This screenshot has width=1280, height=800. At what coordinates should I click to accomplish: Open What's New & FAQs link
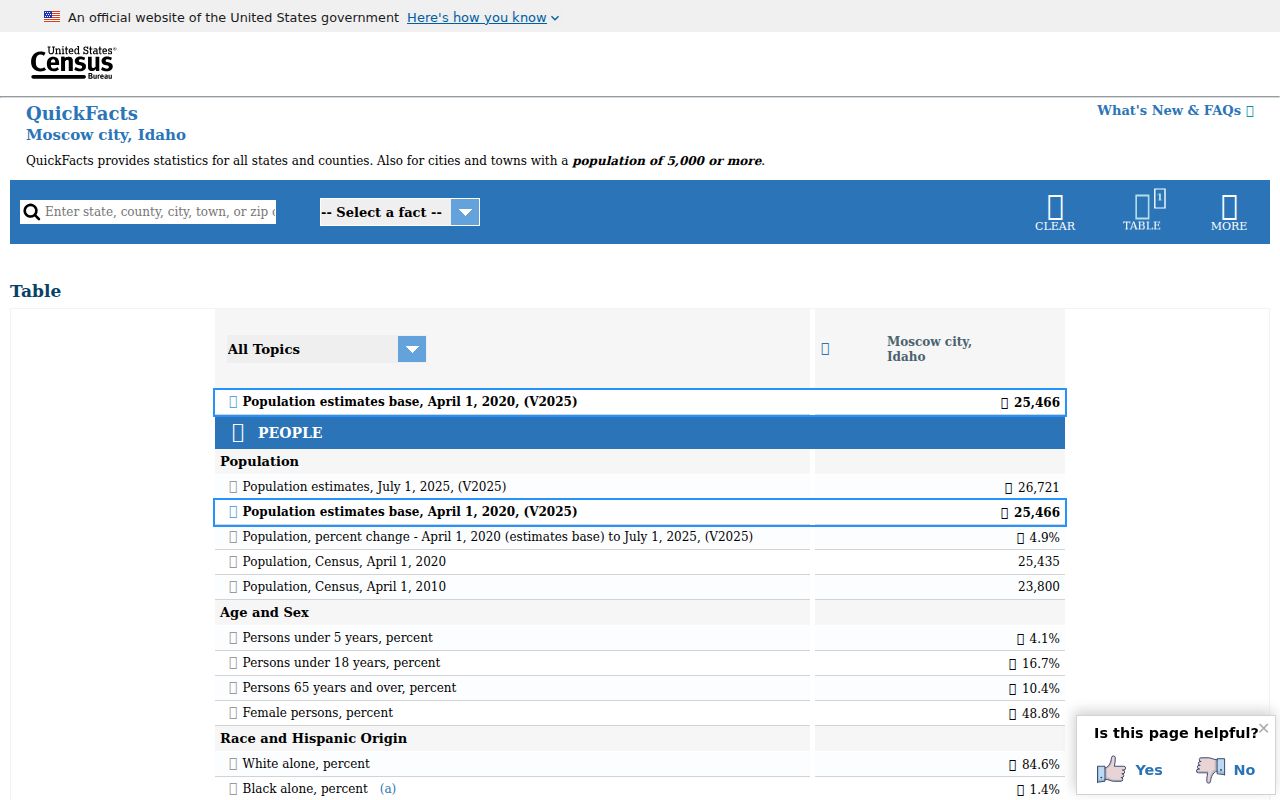tap(1175, 110)
